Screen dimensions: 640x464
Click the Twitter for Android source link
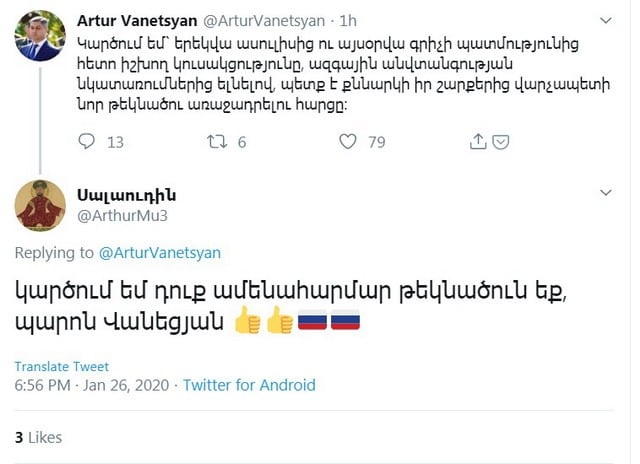click(x=249, y=385)
